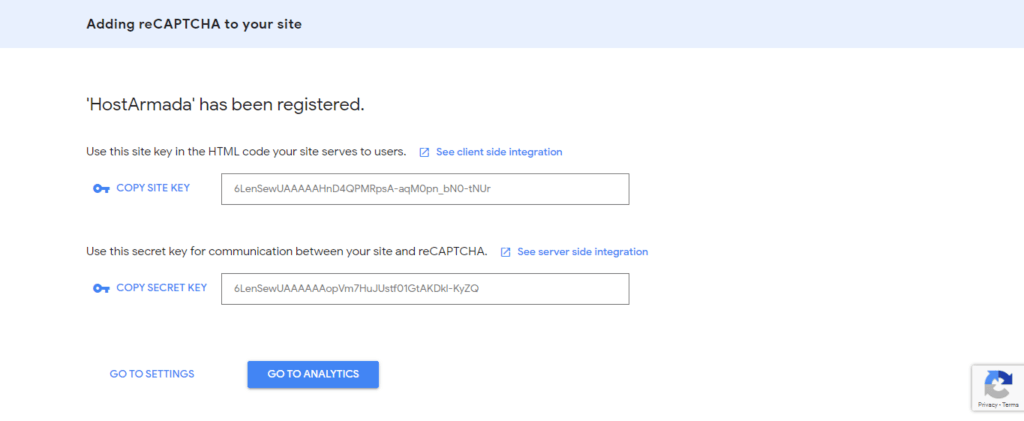This screenshot has width=1024, height=421.
Task: Click the "'HostArmada' has been registered." heading
Action: tap(225, 104)
